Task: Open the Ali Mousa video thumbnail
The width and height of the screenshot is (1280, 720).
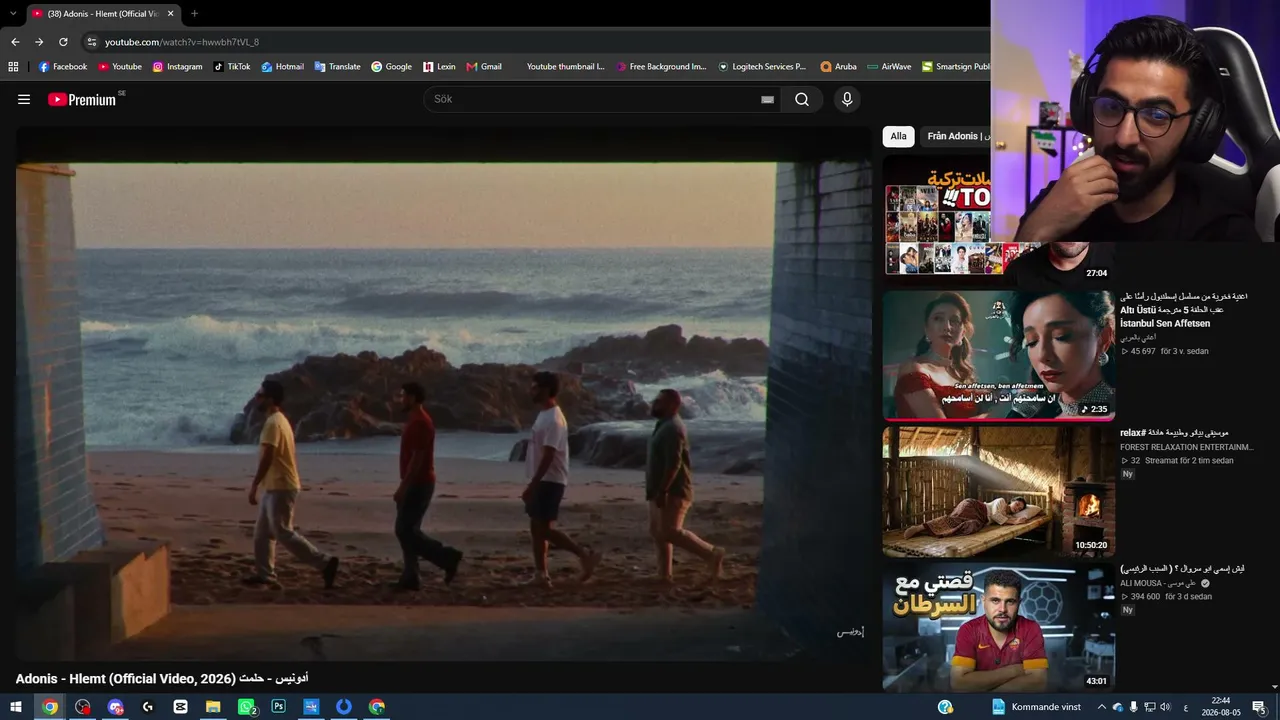Action: (x=998, y=627)
